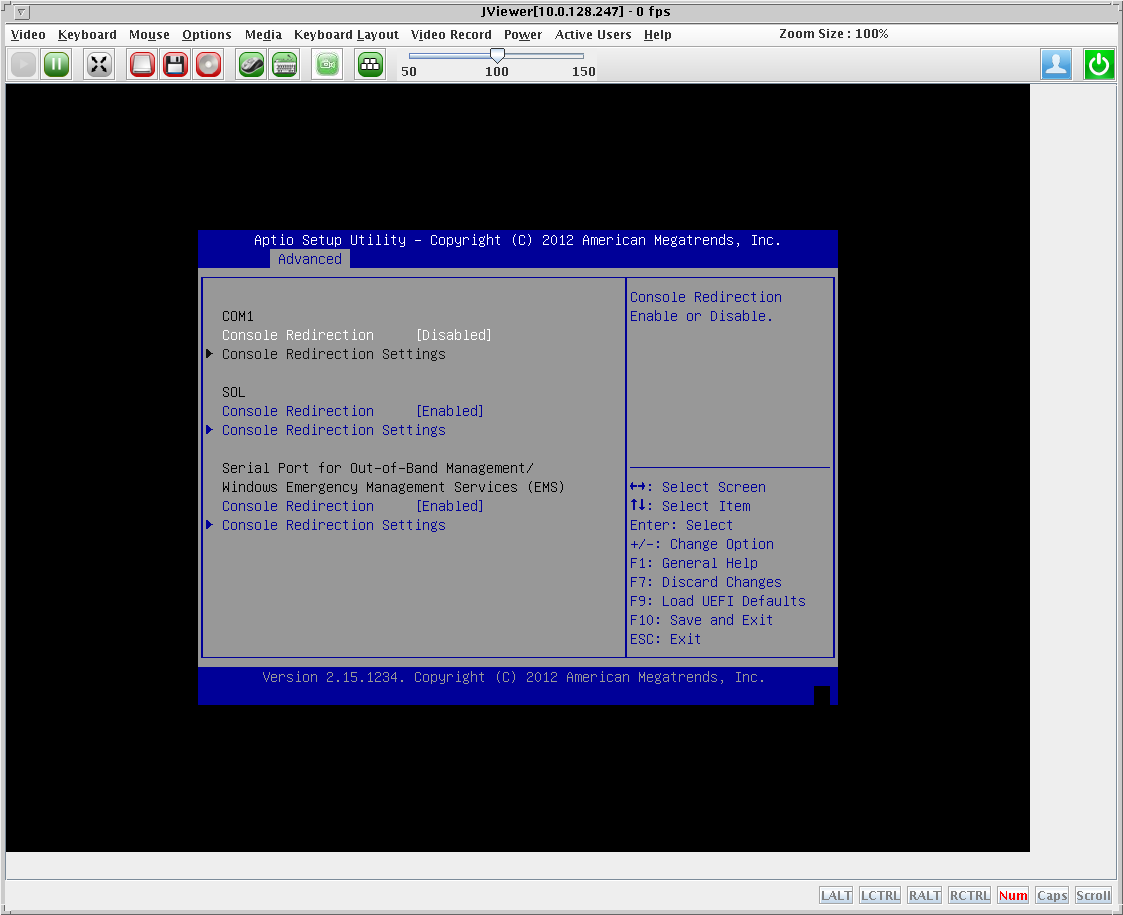Toggle the mouse sync icon
This screenshot has width=1123, height=915.
[x=251, y=65]
